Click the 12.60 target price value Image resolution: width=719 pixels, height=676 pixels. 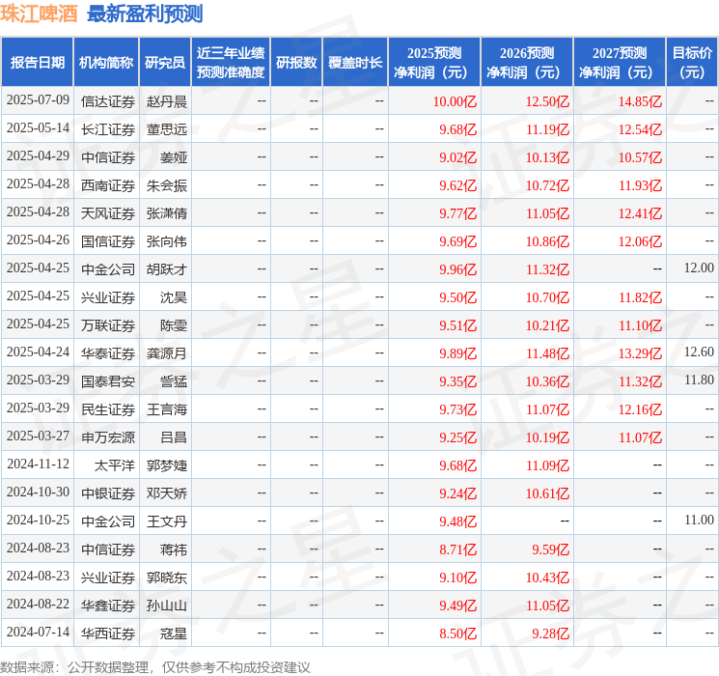[699, 352]
